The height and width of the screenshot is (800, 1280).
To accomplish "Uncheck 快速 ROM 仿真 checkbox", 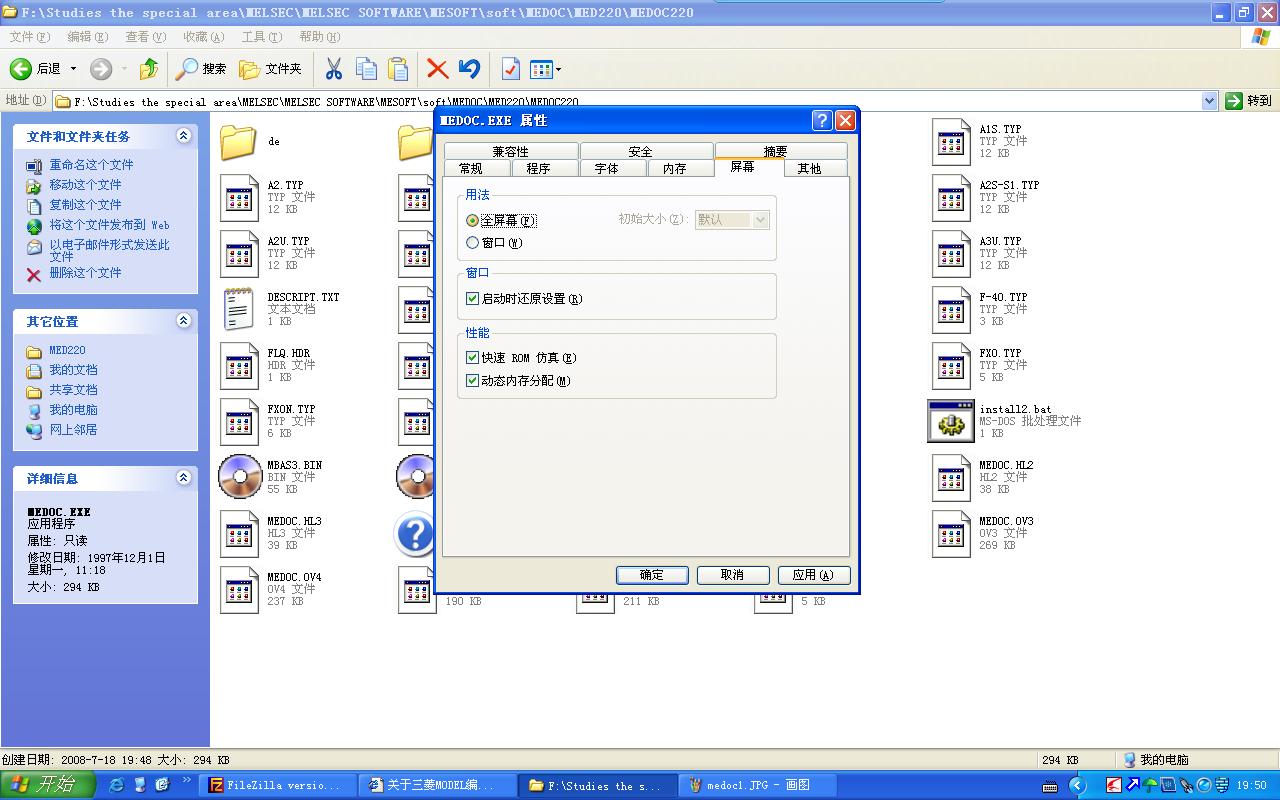I will 473,358.
